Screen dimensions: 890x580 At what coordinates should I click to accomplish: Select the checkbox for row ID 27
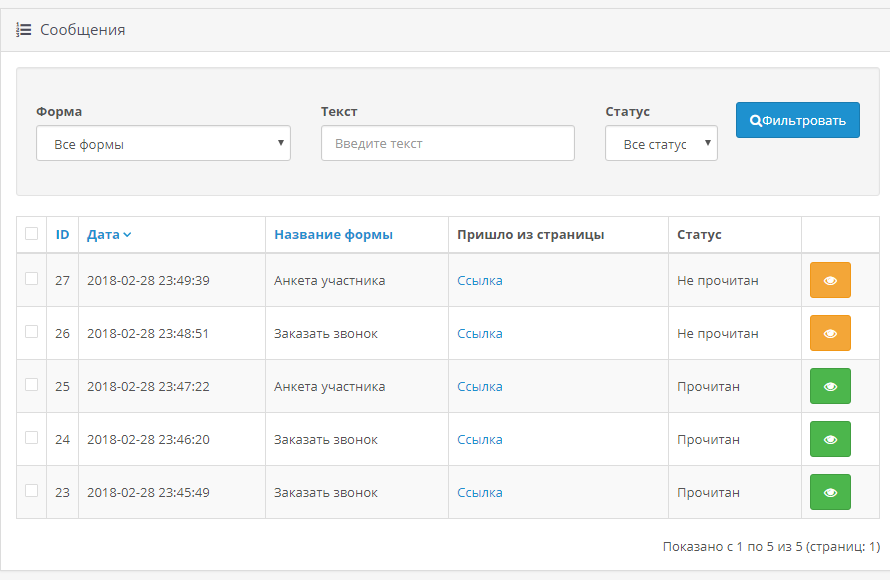coord(31,279)
